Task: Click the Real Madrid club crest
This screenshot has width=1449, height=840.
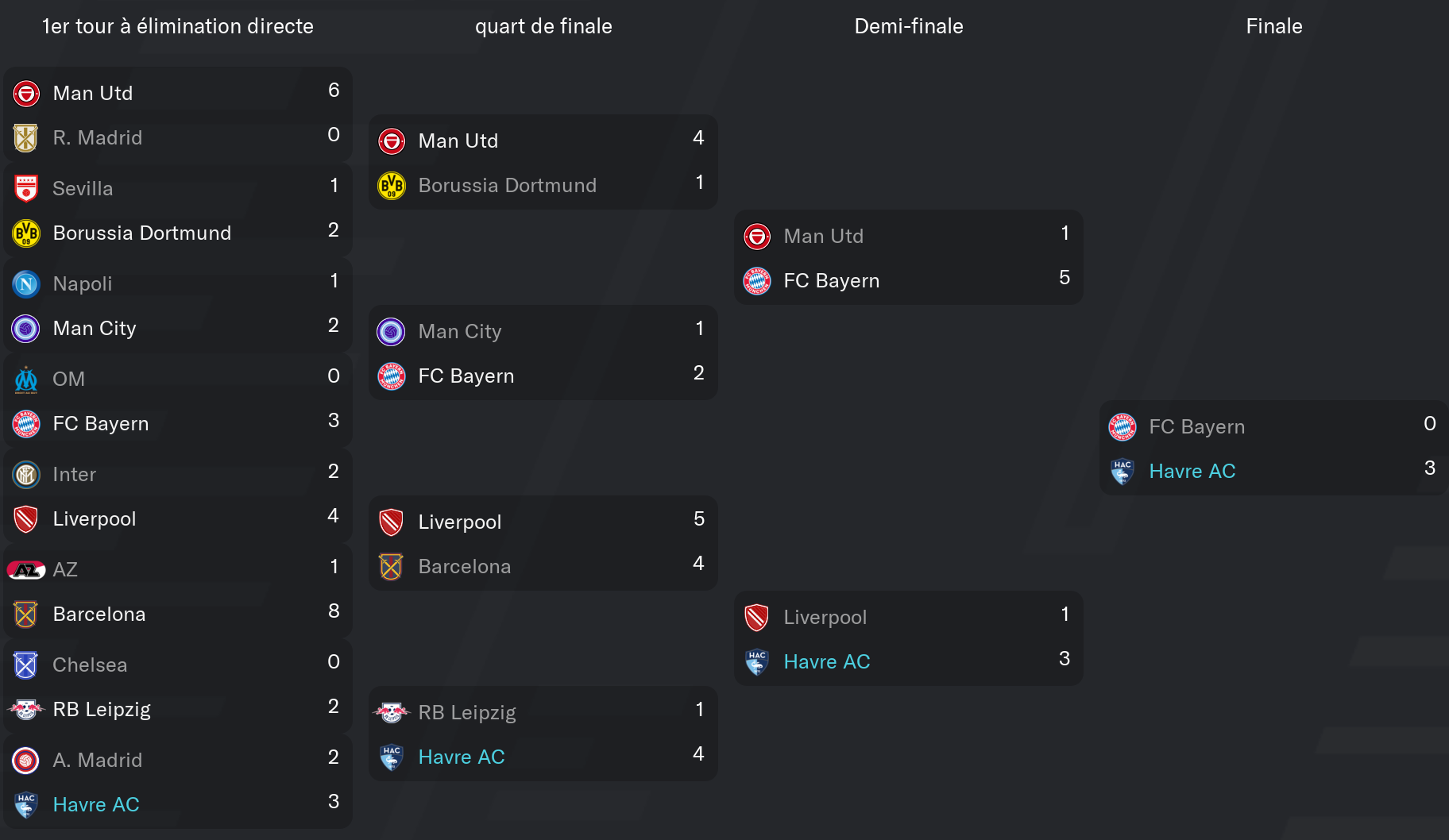Action: [26, 138]
